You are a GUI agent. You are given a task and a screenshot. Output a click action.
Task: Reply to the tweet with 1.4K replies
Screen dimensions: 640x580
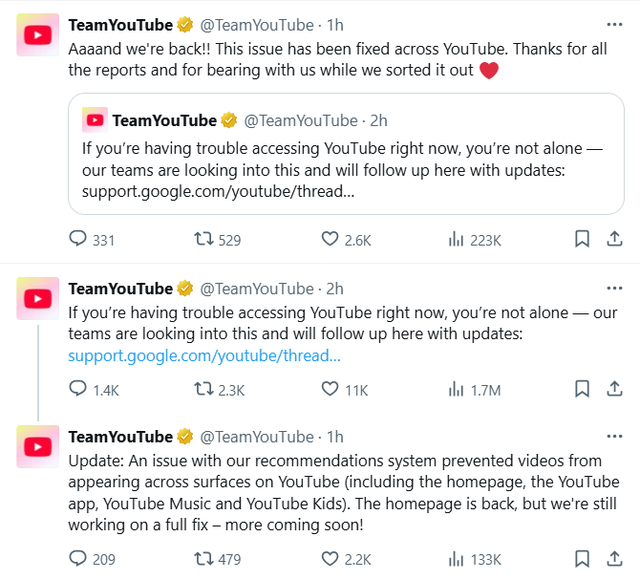pyautogui.click(x=78, y=390)
